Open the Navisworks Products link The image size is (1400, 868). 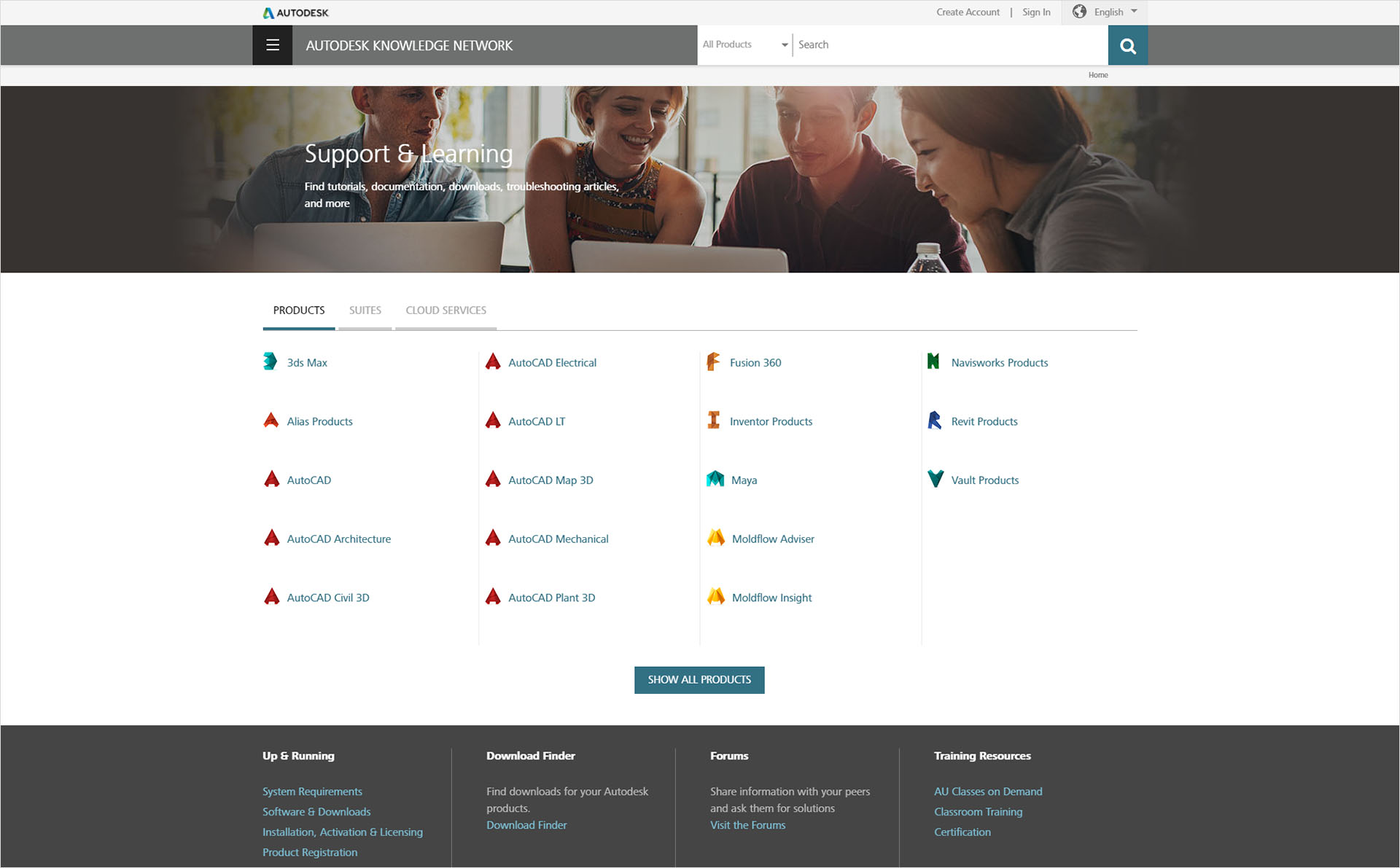[1000, 362]
